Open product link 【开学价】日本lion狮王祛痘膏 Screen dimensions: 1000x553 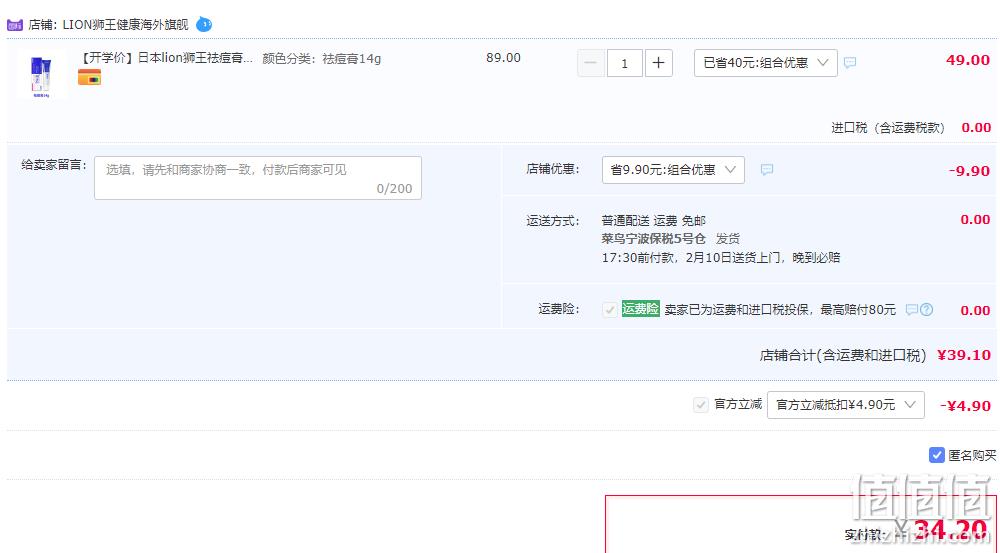click(x=165, y=58)
